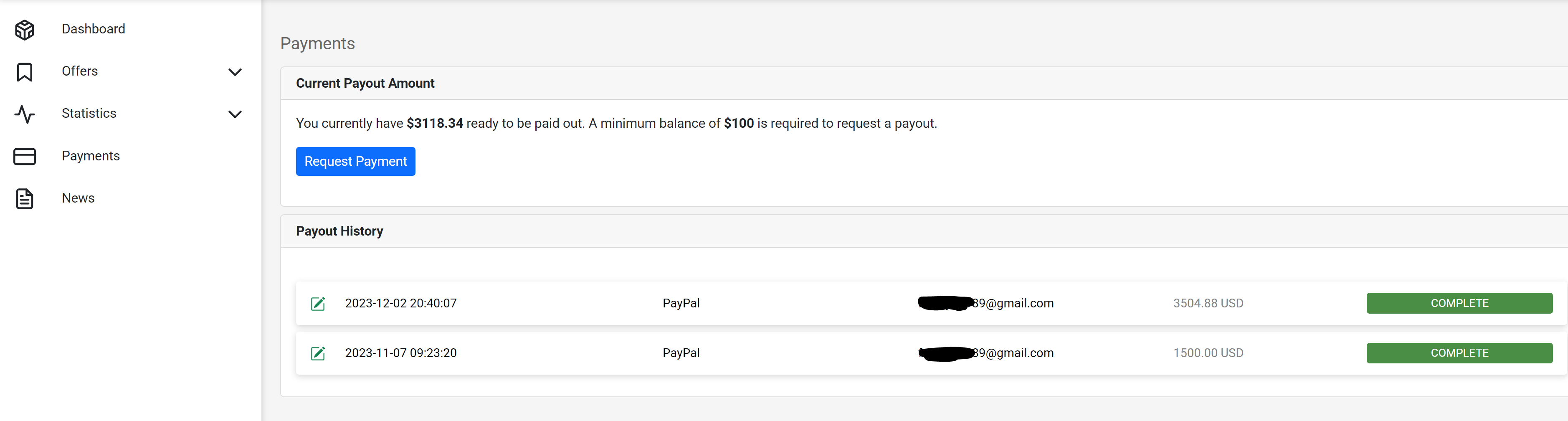Click the News document icon

(x=24, y=199)
